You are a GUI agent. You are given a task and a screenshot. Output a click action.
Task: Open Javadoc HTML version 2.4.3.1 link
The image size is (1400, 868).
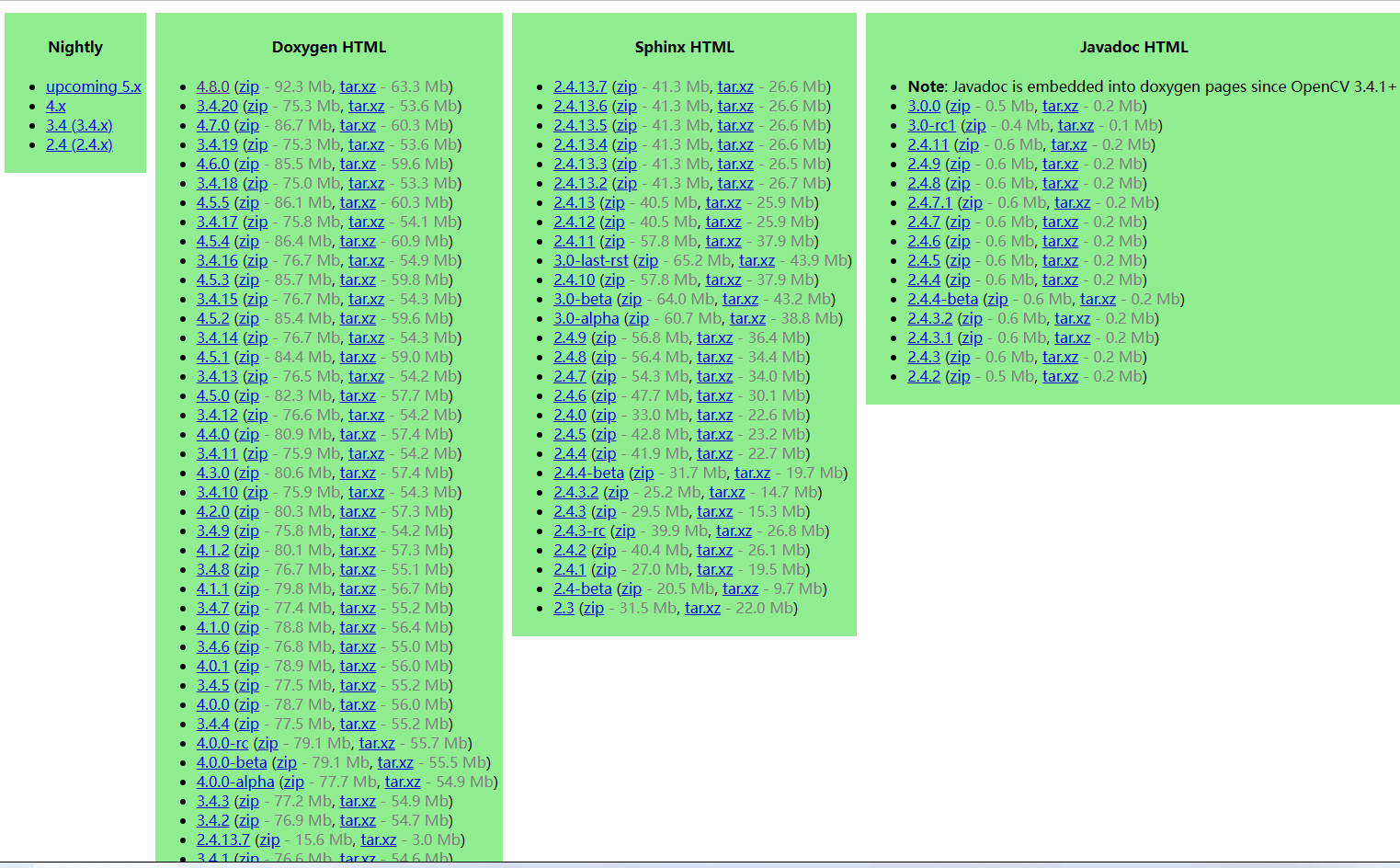point(930,337)
